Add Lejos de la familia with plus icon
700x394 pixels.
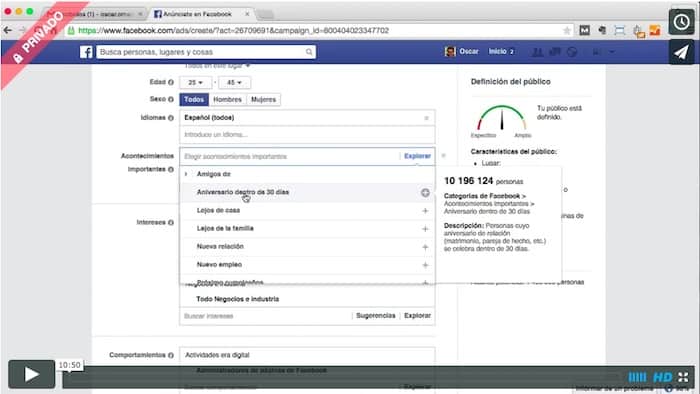[x=425, y=229]
